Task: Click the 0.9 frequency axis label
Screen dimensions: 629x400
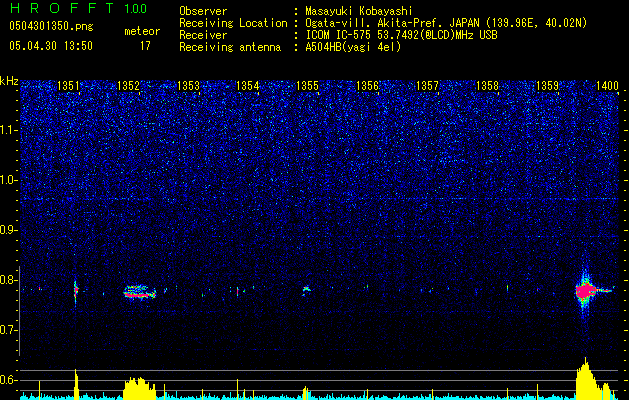Action: (8, 230)
